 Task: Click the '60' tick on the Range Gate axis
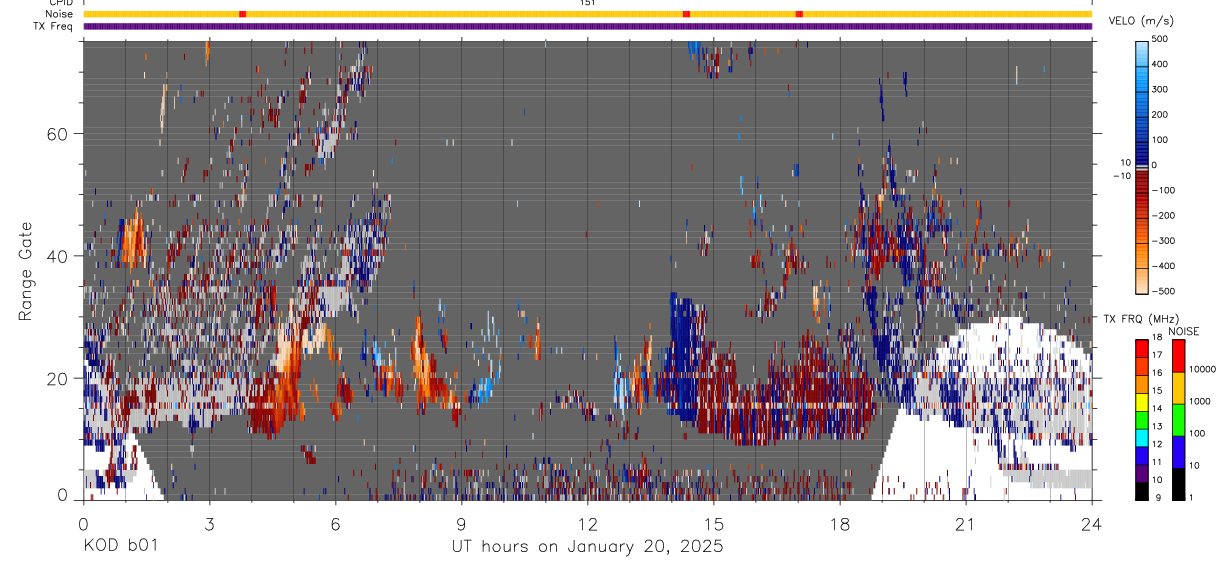58,134
